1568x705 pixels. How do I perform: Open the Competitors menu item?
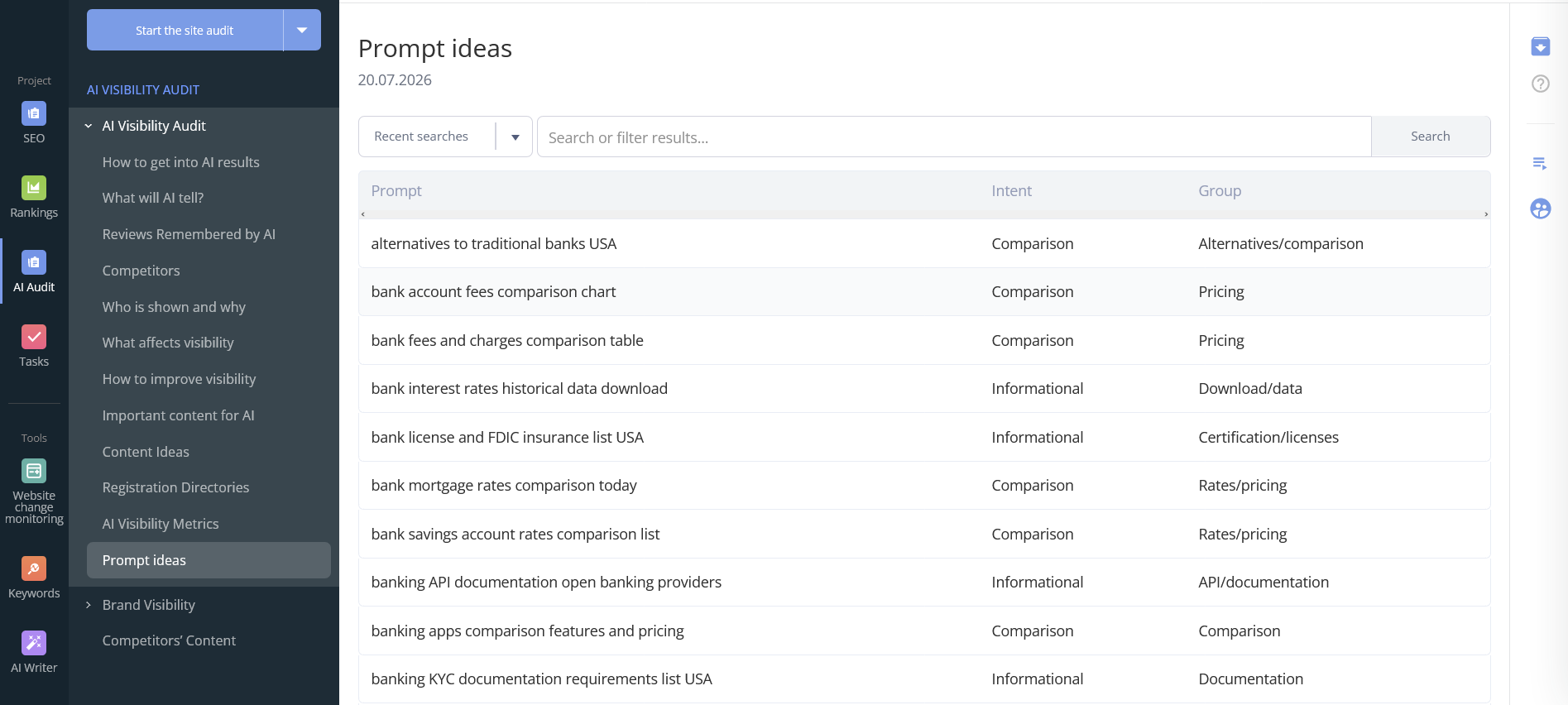[141, 271]
